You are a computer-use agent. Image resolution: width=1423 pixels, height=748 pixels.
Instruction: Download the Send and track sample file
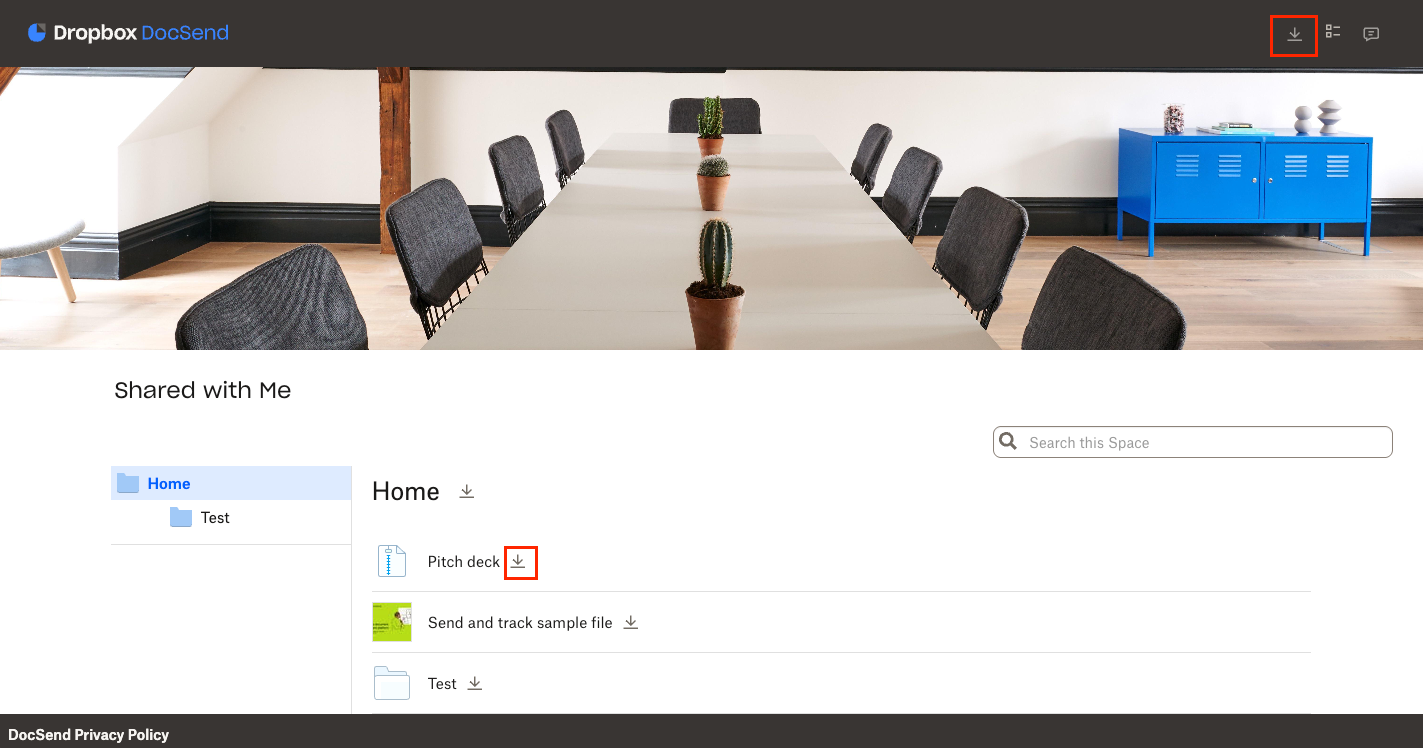click(631, 622)
